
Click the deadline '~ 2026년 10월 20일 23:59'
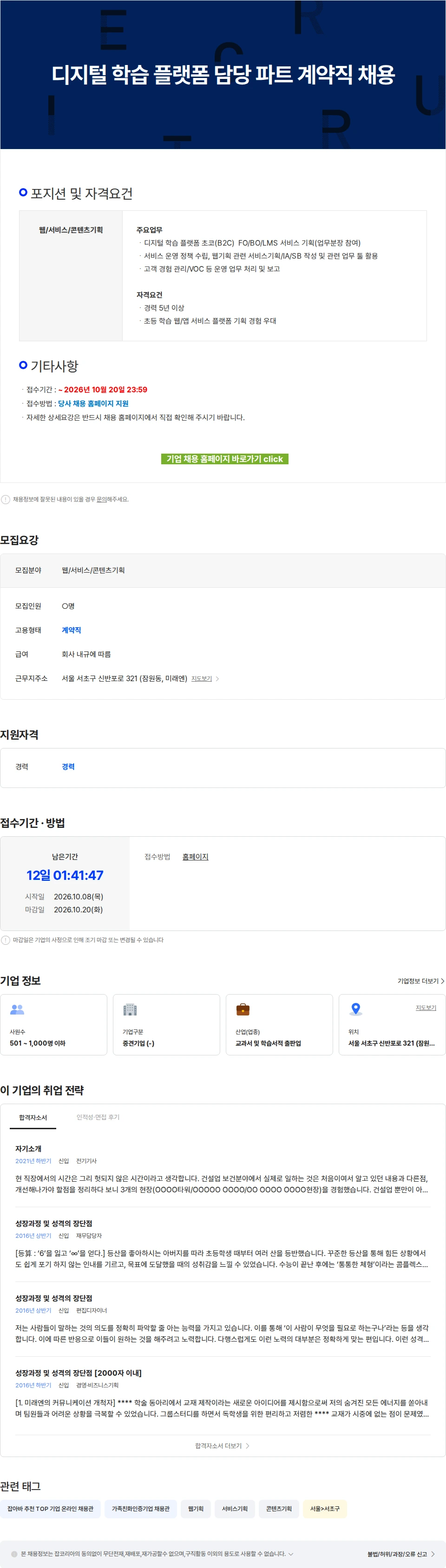103,390
